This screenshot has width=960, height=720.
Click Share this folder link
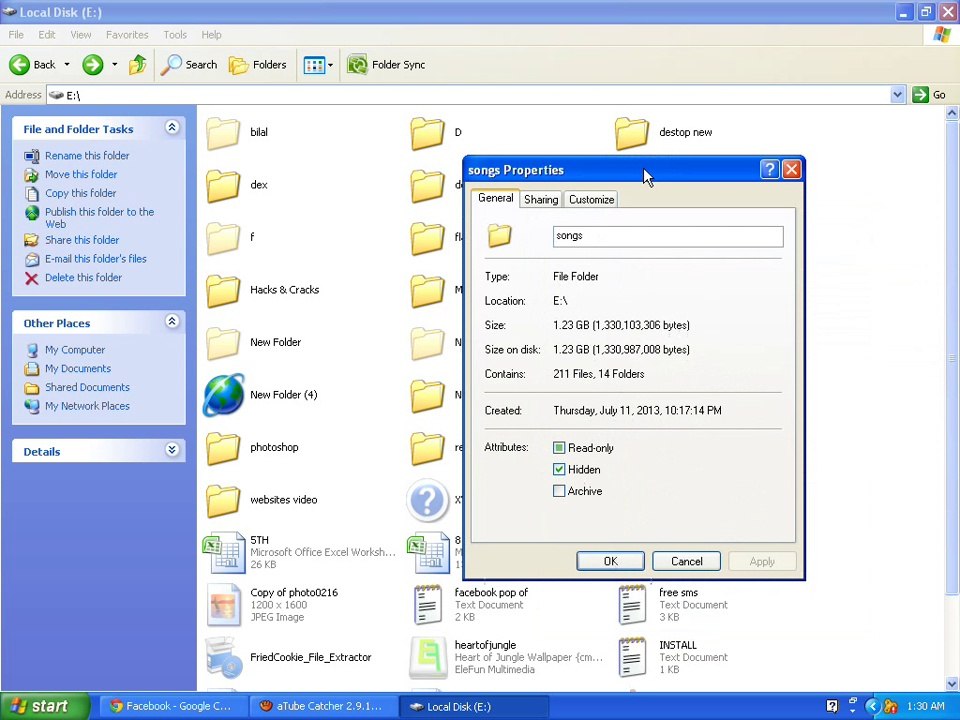pos(82,240)
